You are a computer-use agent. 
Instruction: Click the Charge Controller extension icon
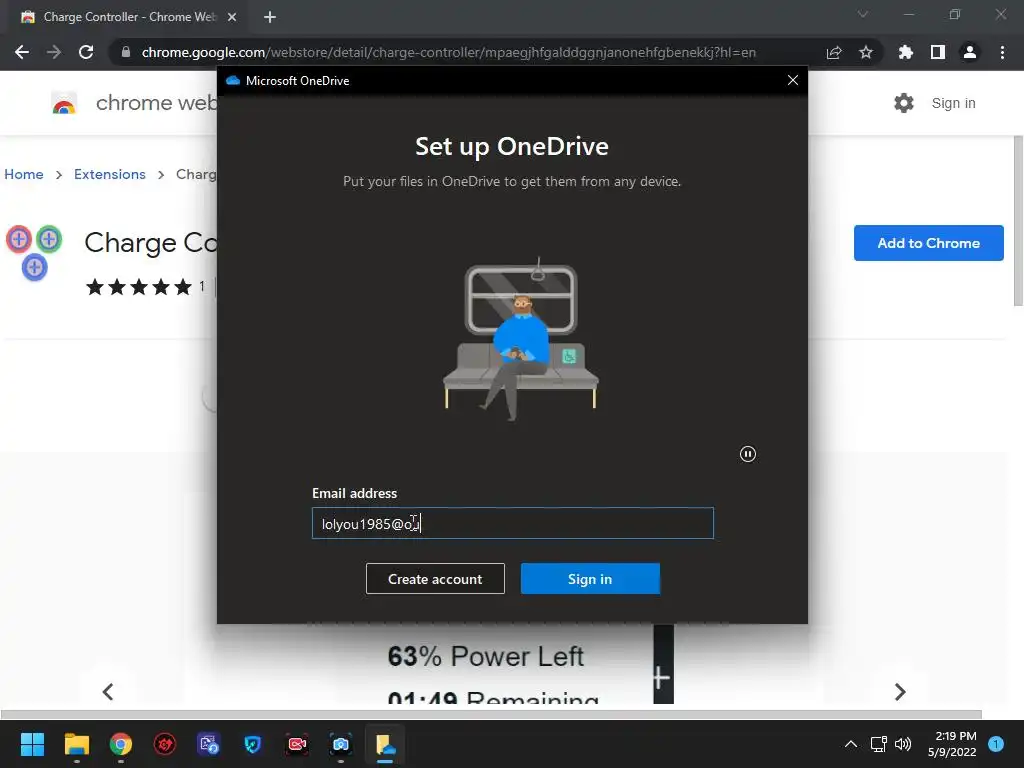click(x=35, y=253)
